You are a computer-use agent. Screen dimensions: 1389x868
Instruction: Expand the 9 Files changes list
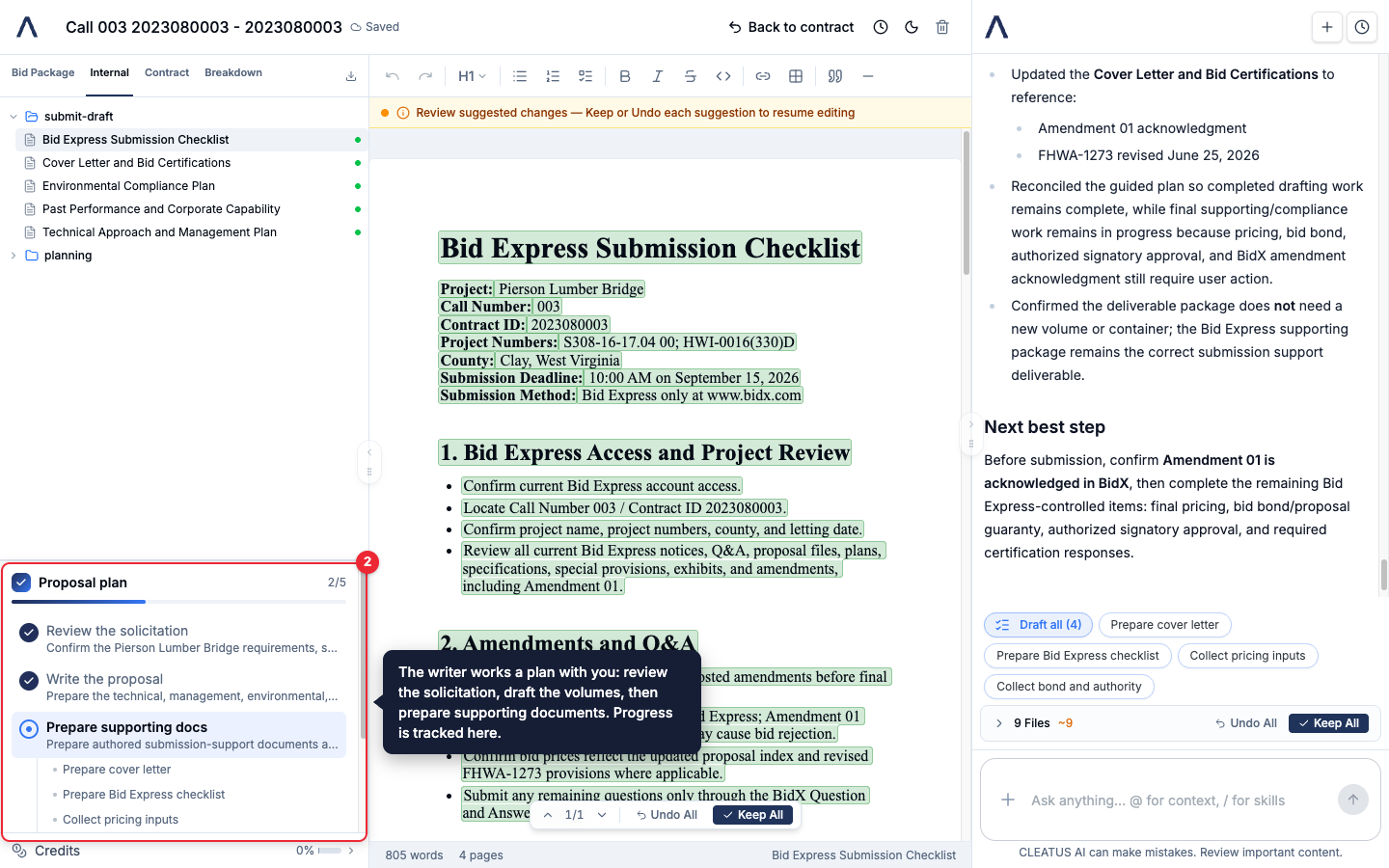[x=999, y=723]
